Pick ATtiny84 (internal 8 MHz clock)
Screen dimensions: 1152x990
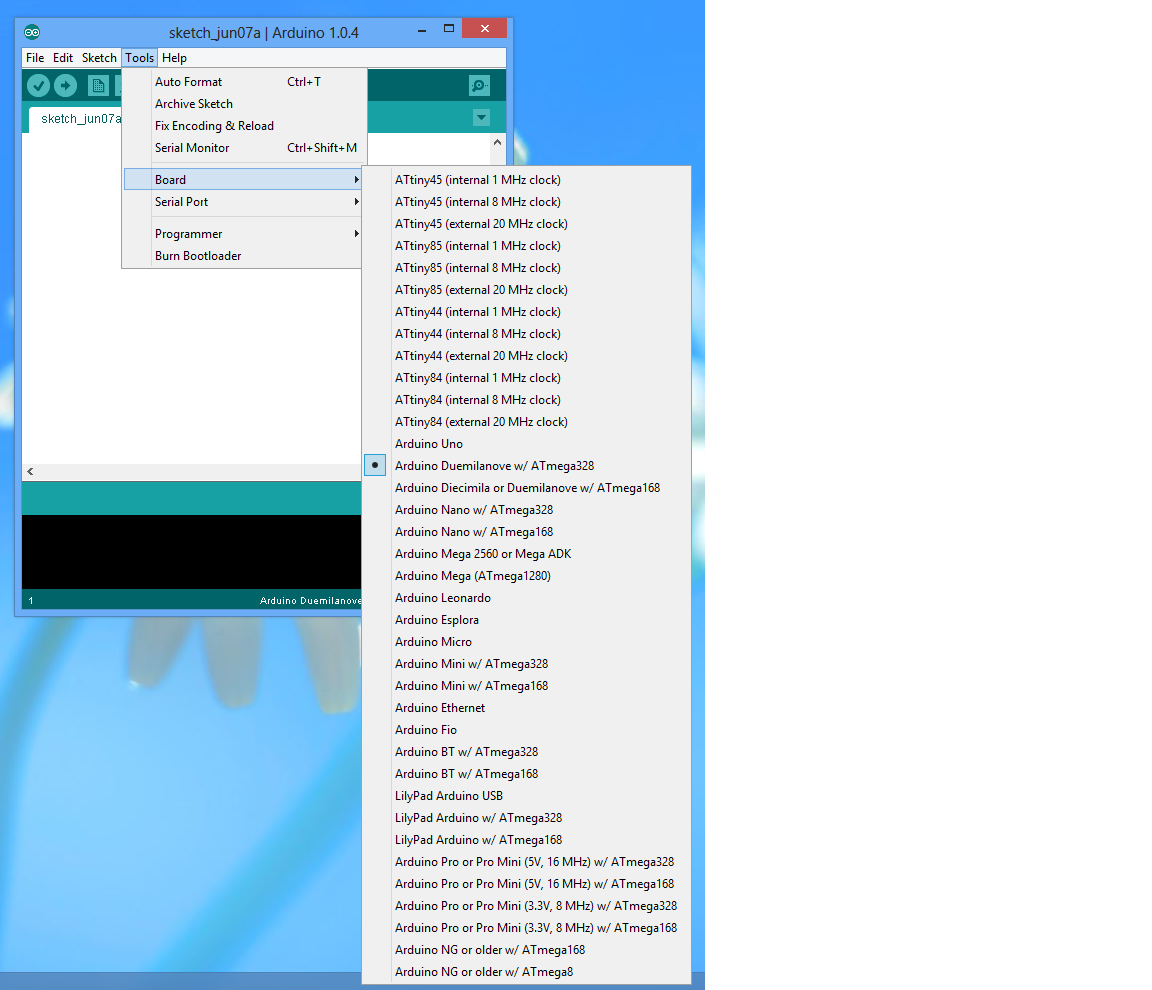[x=526, y=400]
